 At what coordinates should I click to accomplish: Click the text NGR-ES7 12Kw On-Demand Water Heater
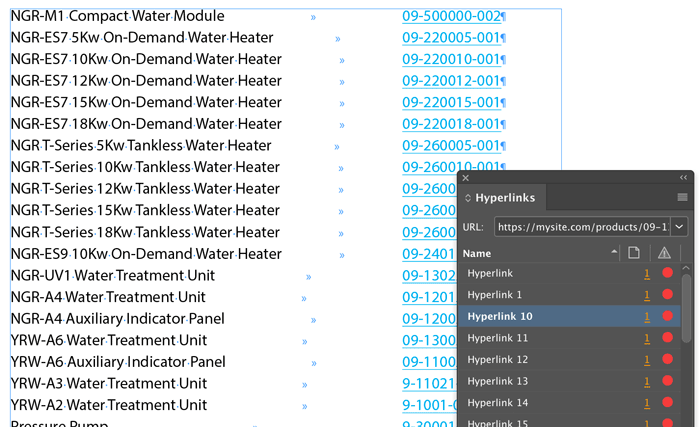146,81
